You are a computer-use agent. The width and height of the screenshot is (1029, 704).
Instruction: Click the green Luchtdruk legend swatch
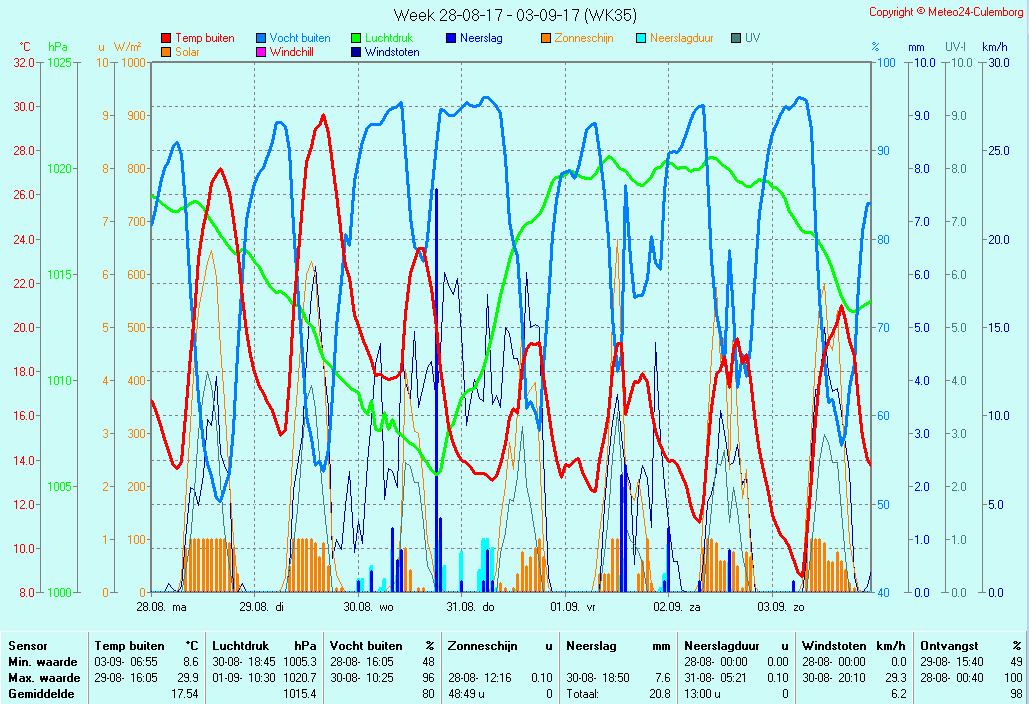pos(356,38)
